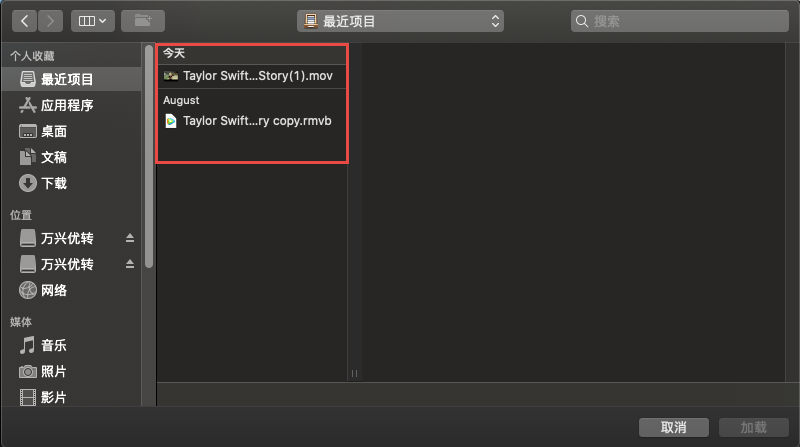800x447 pixels.
Task: Create a new folder from the toolbar
Action: [143, 21]
